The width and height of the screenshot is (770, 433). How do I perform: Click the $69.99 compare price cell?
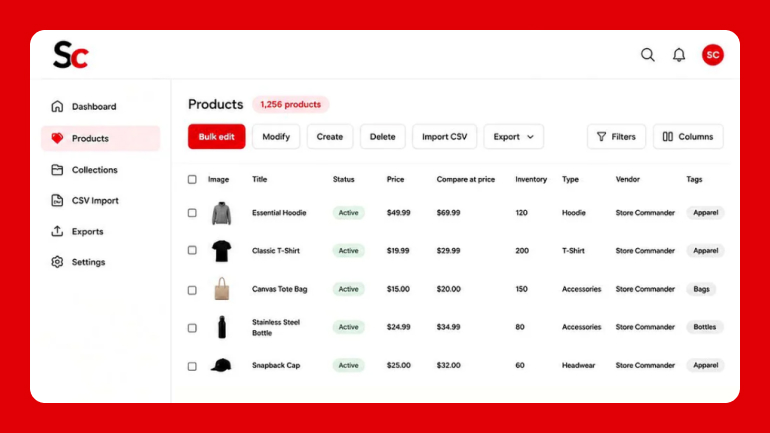(448, 213)
